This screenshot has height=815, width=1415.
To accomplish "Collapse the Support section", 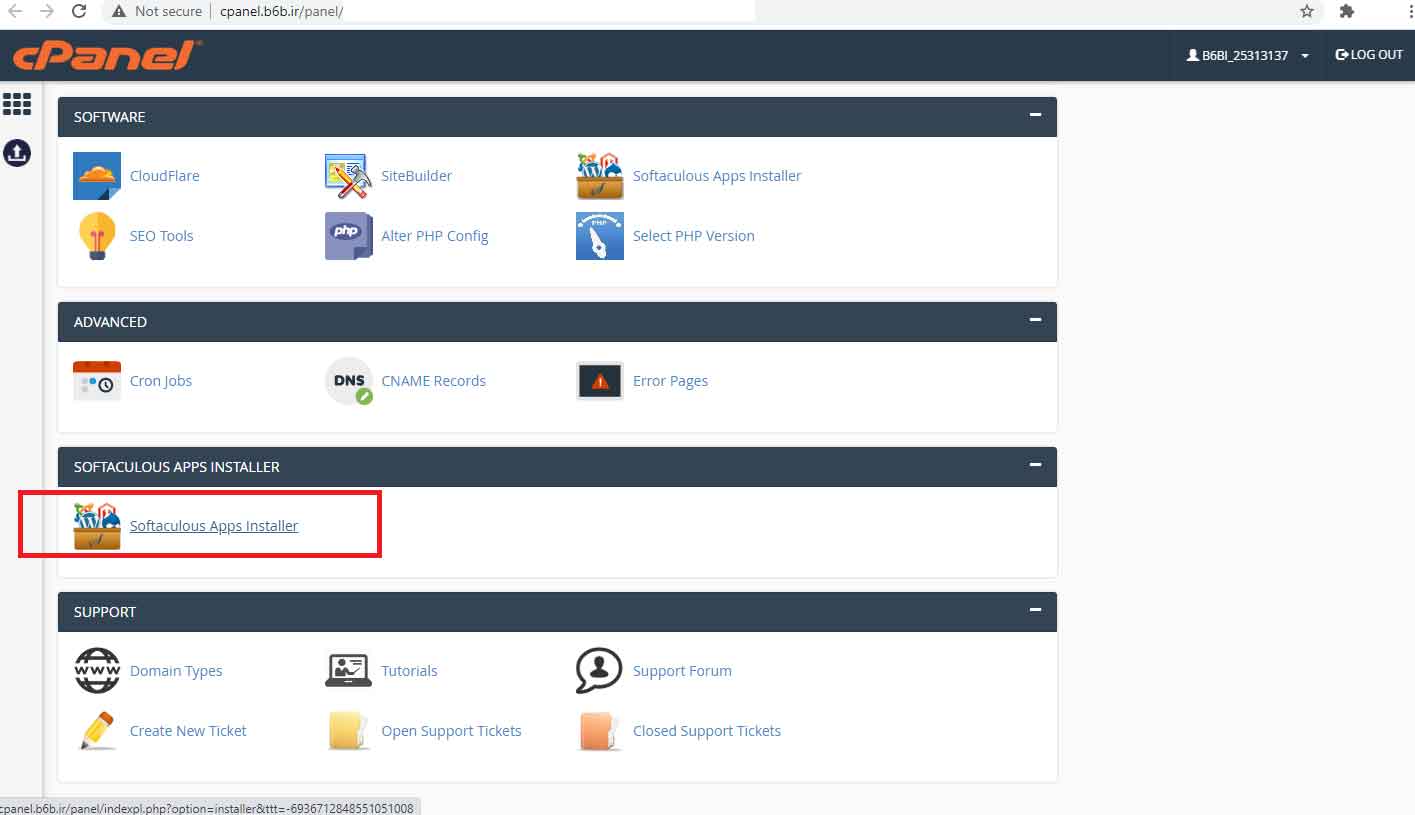I will click(x=1035, y=610).
